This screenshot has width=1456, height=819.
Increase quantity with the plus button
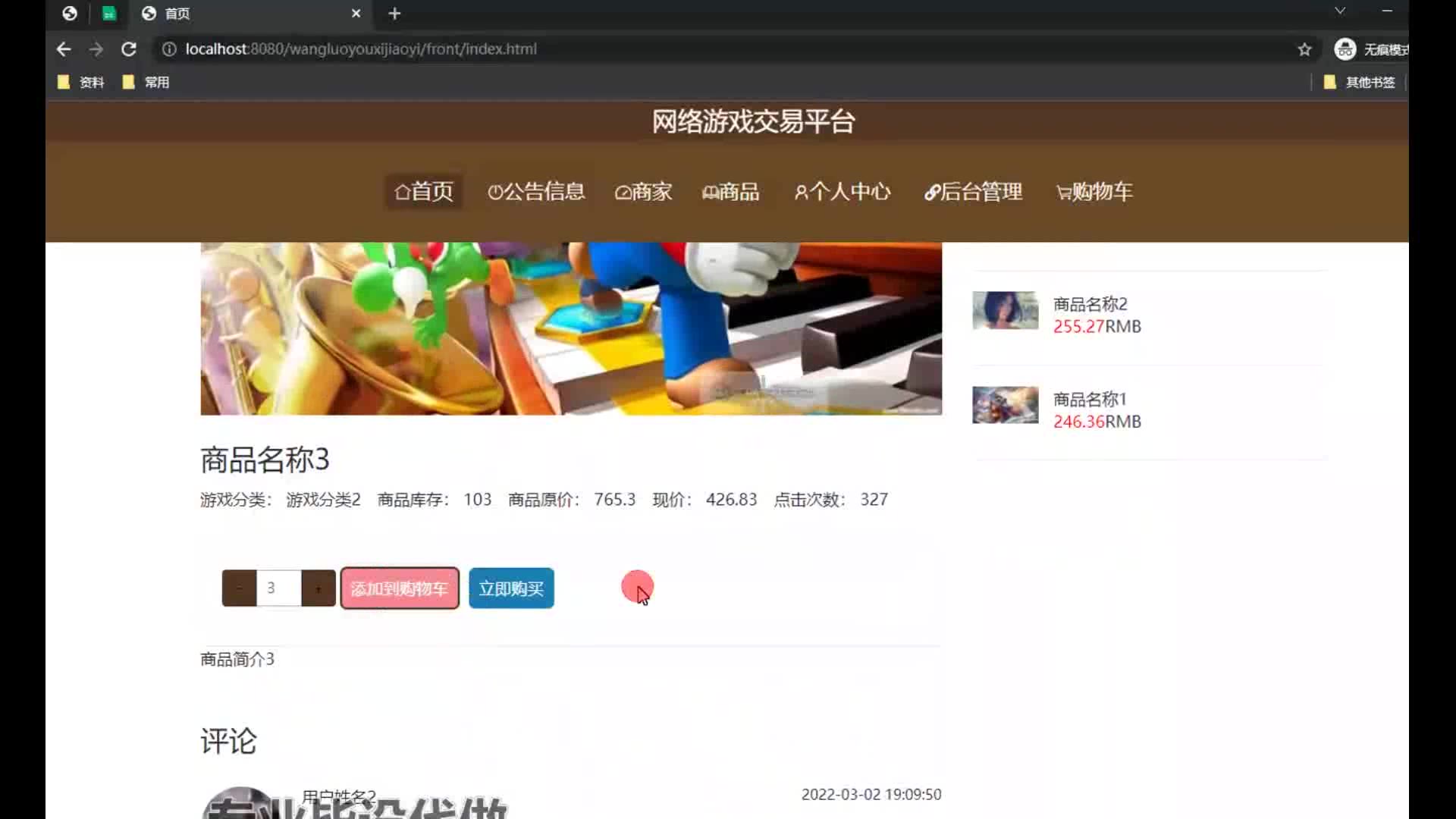point(318,588)
